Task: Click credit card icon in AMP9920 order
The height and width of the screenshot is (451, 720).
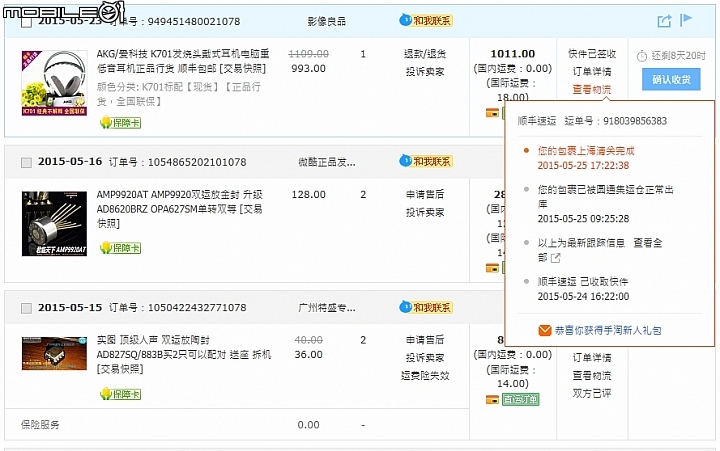Action: [492, 268]
